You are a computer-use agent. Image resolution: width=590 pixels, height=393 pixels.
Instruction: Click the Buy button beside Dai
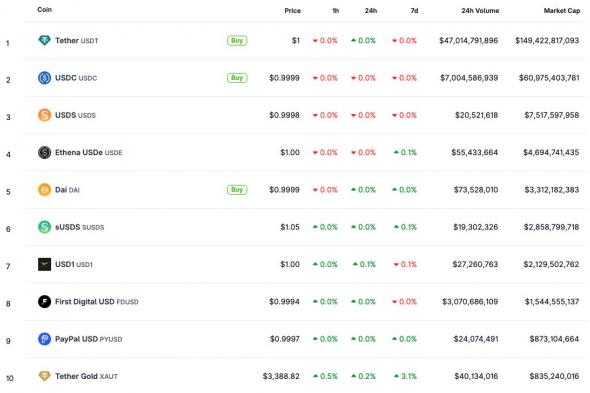[x=237, y=190]
